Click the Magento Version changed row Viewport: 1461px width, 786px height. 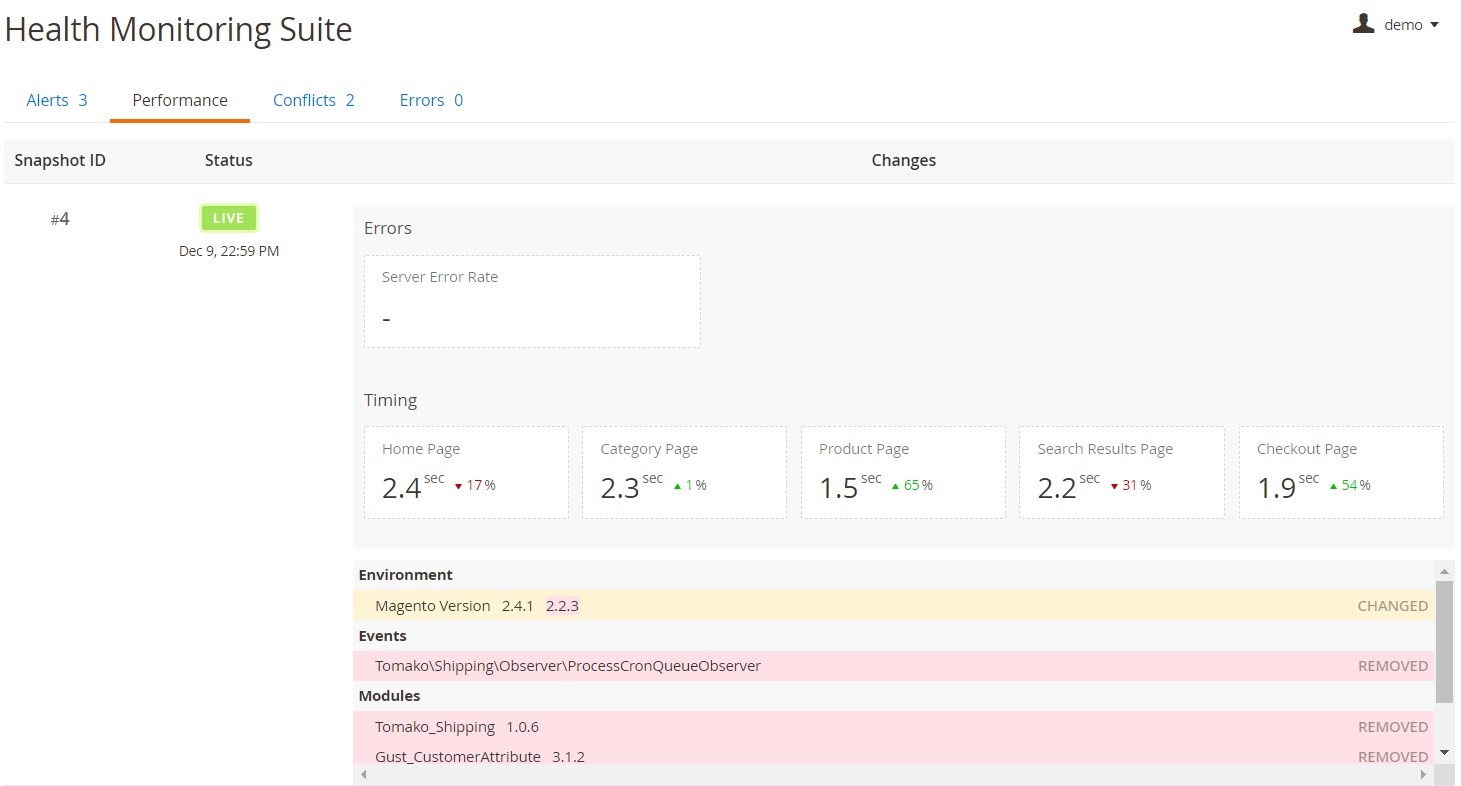point(893,606)
